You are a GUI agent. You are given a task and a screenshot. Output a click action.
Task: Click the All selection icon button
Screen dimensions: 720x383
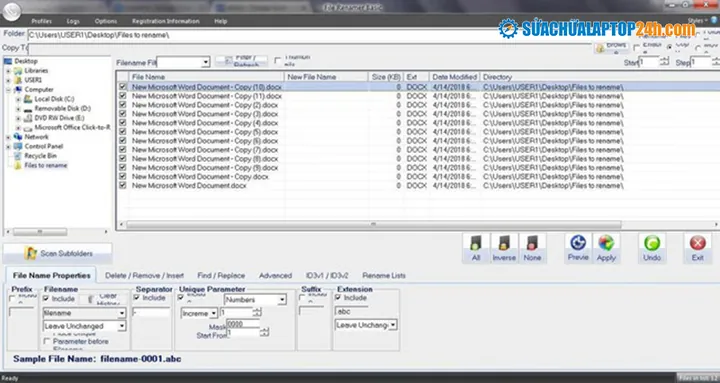pyautogui.click(x=476, y=248)
